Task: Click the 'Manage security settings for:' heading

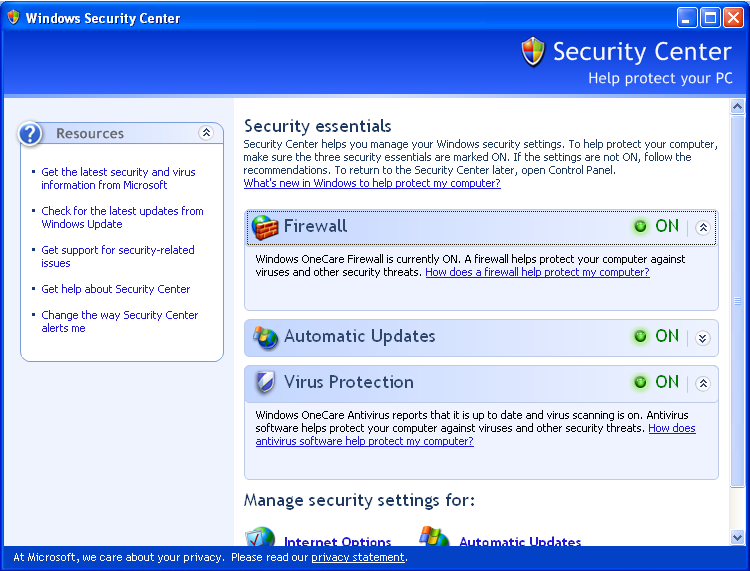Action: 359,500
